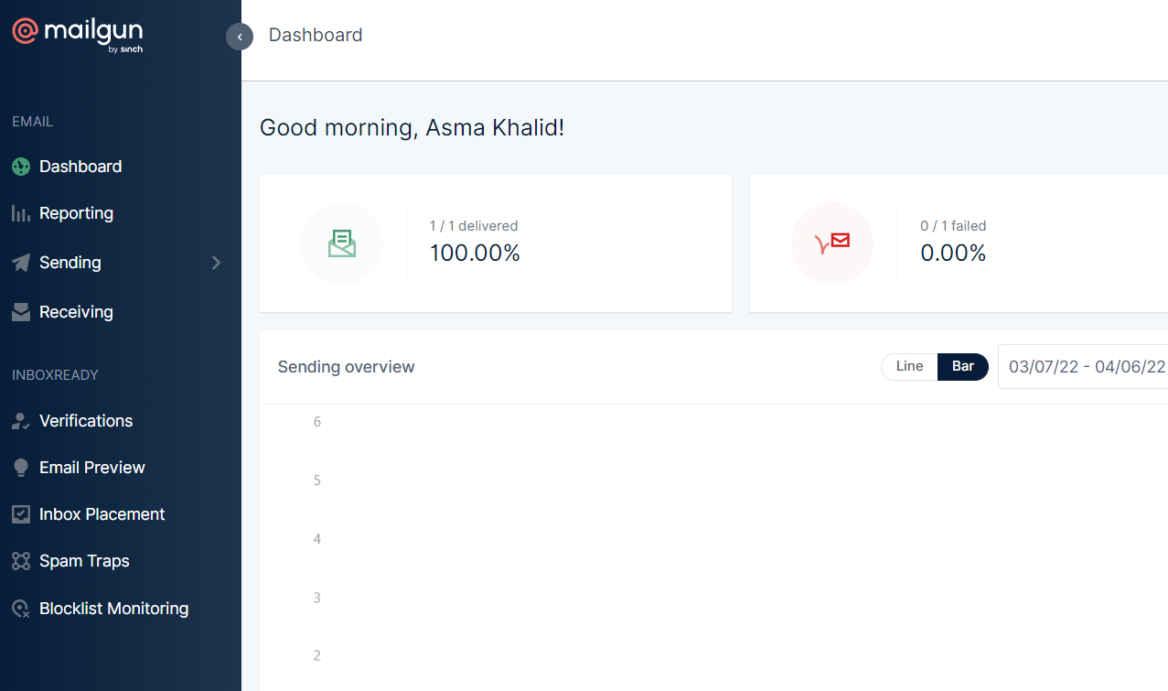Open the Reporting menu item
1168x691 pixels.
(x=76, y=214)
